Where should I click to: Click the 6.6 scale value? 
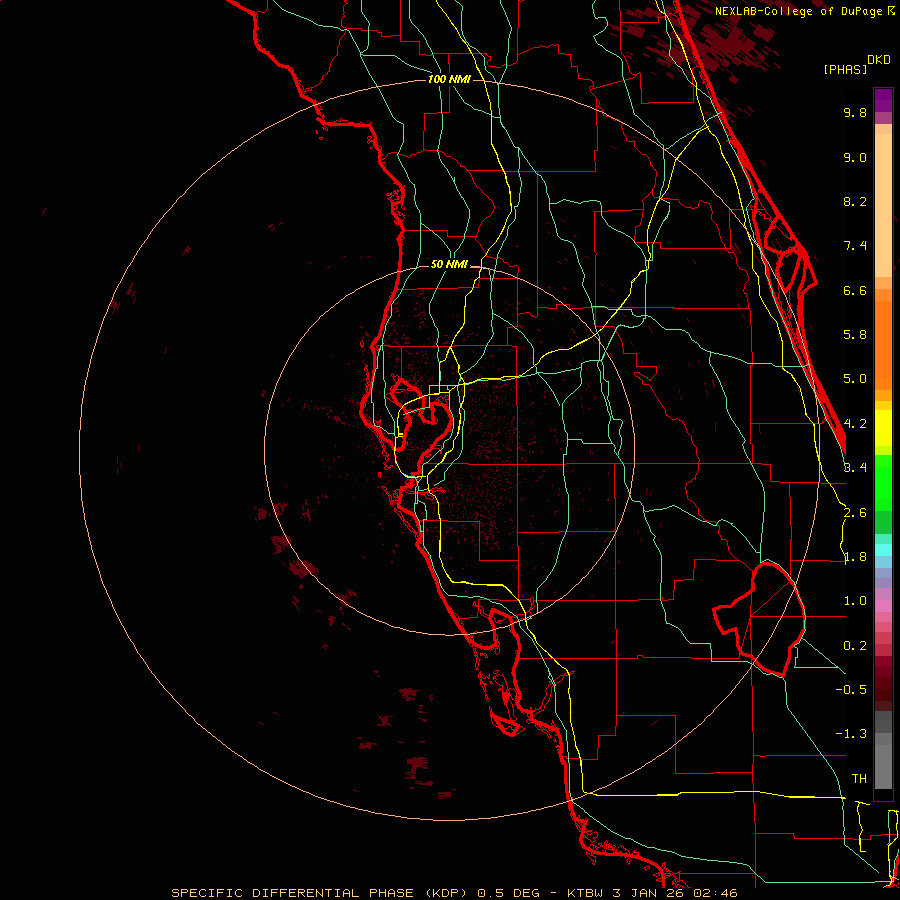(x=855, y=290)
